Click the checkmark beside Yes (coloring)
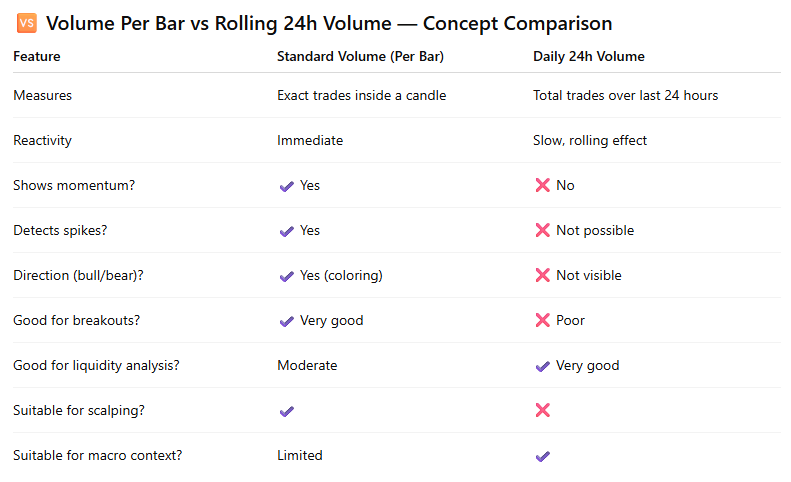791x482 pixels. point(286,276)
